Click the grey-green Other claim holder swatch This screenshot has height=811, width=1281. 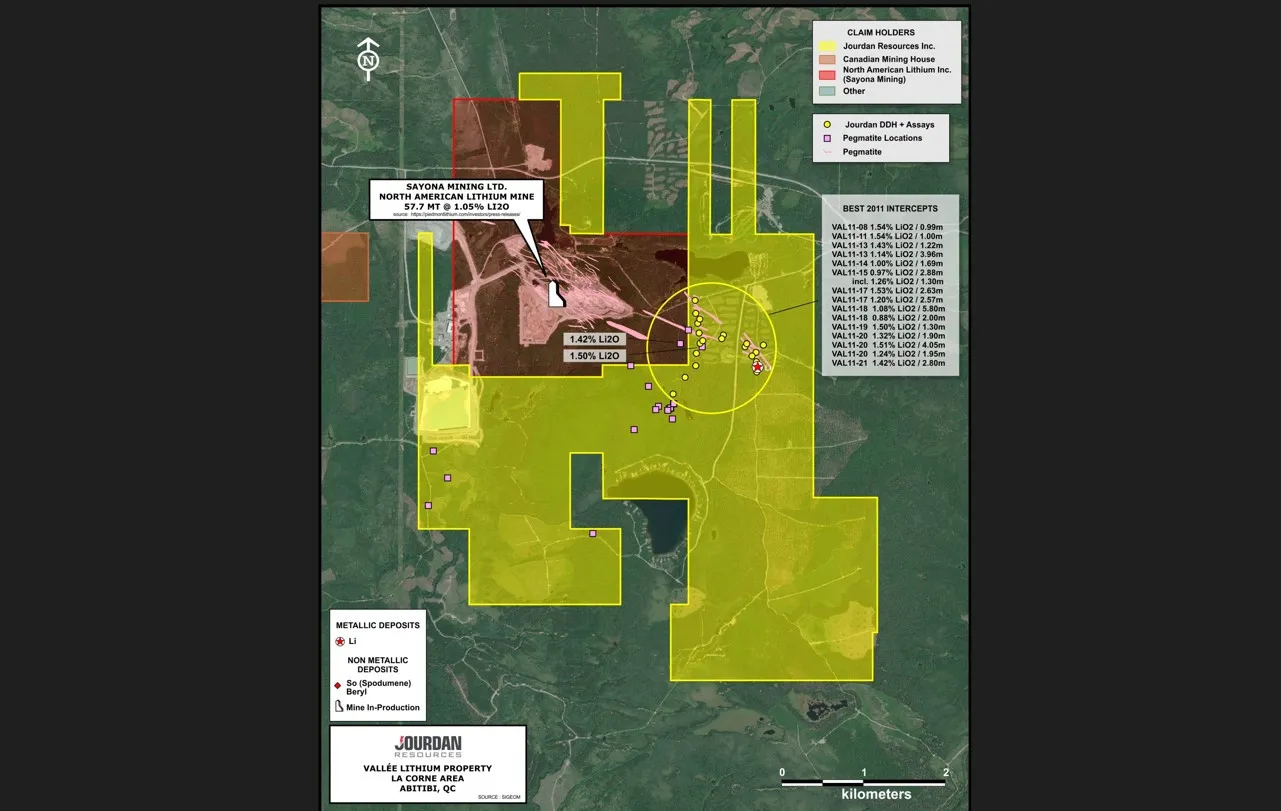(x=827, y=91)
